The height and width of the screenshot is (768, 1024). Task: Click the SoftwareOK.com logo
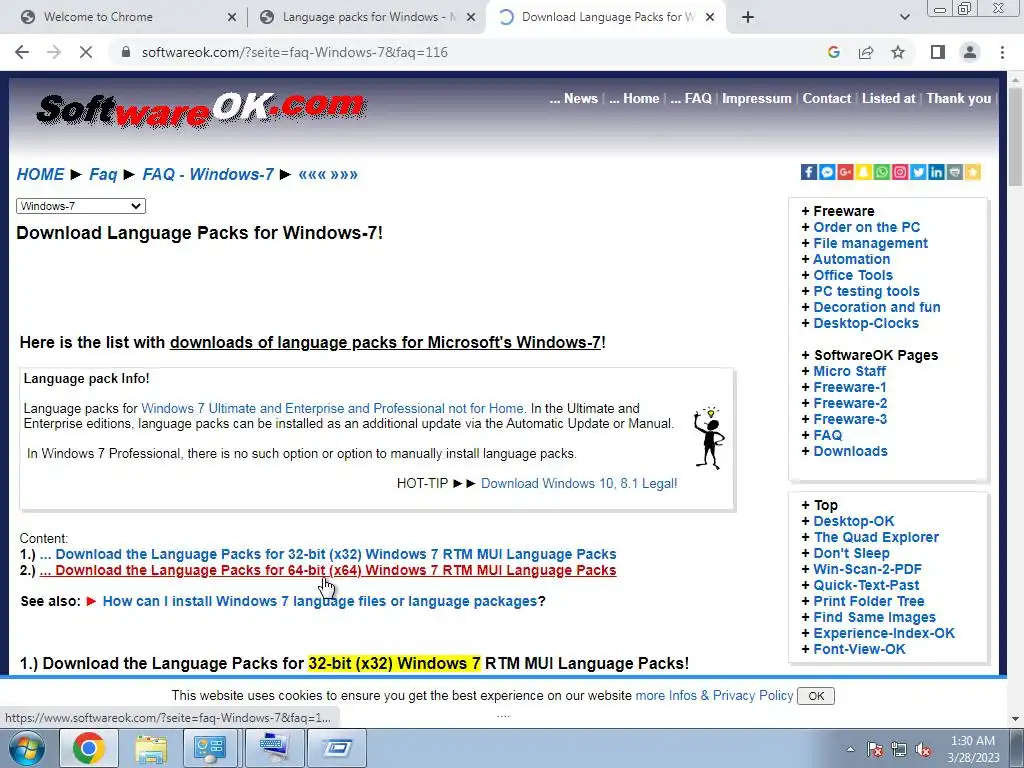coord(201,108)
